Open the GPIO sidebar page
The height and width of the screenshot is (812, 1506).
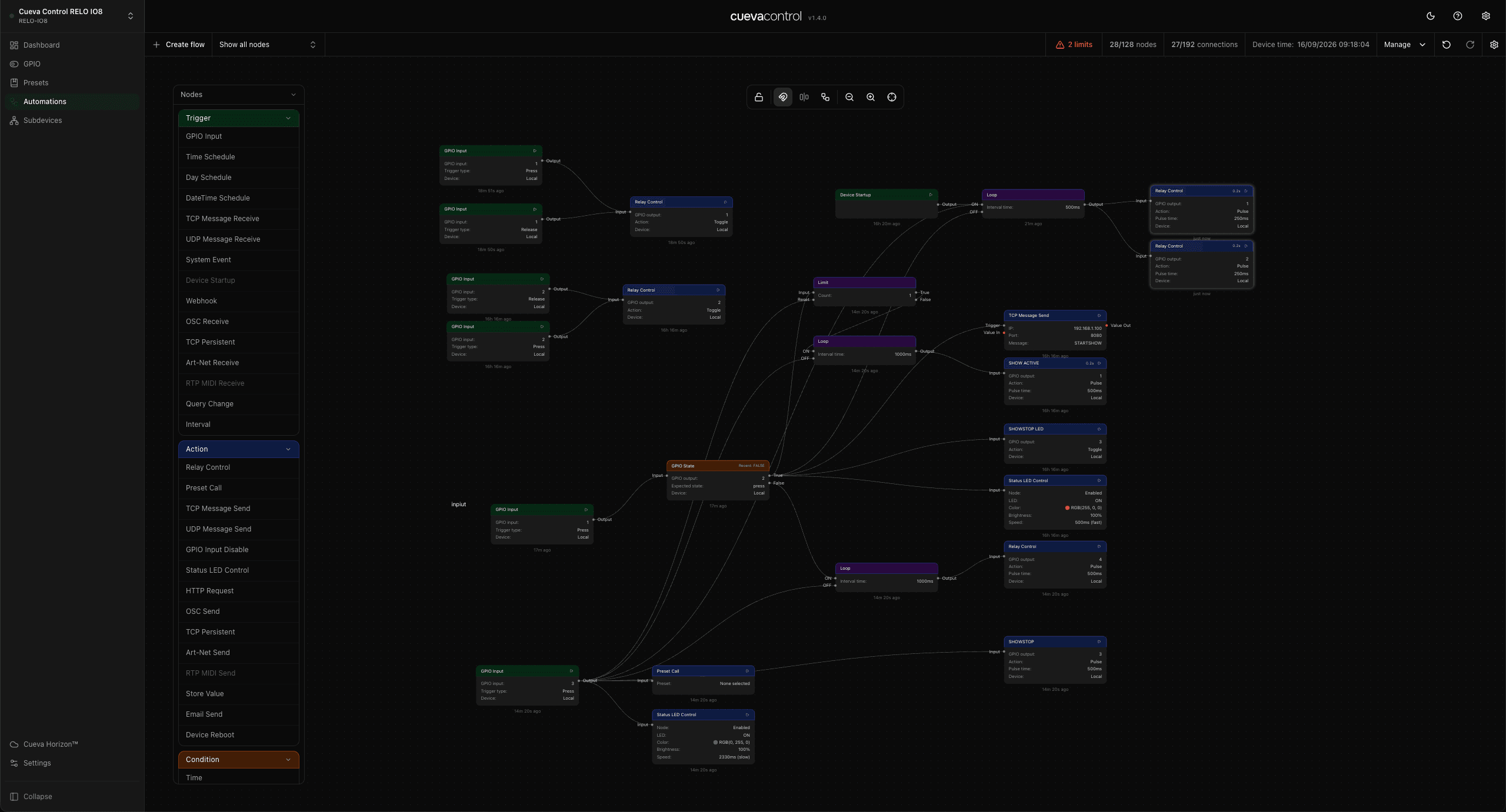72,64
